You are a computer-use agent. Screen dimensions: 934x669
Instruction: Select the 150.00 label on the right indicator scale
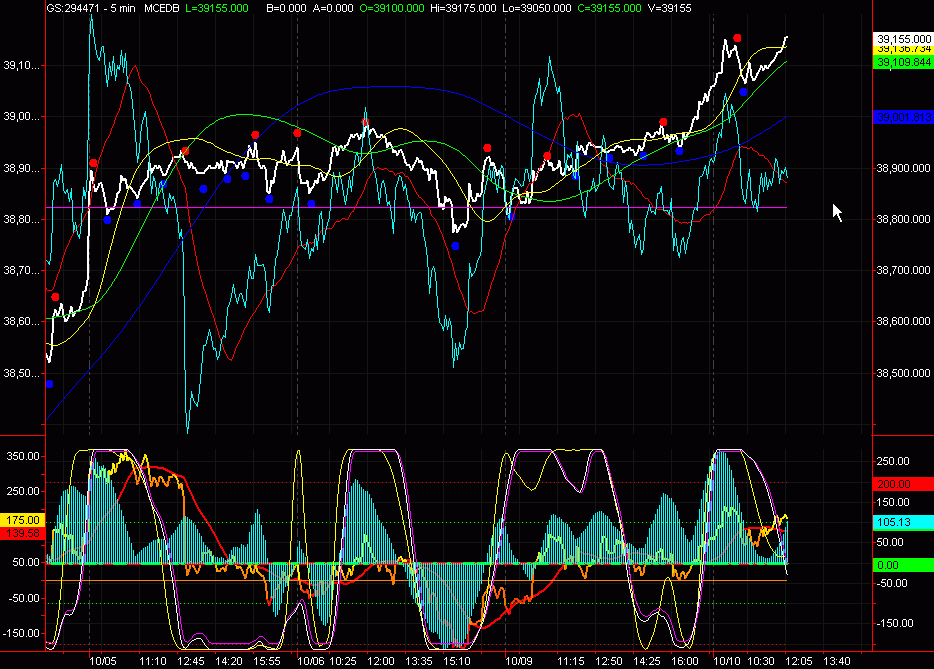click(893, 502)
